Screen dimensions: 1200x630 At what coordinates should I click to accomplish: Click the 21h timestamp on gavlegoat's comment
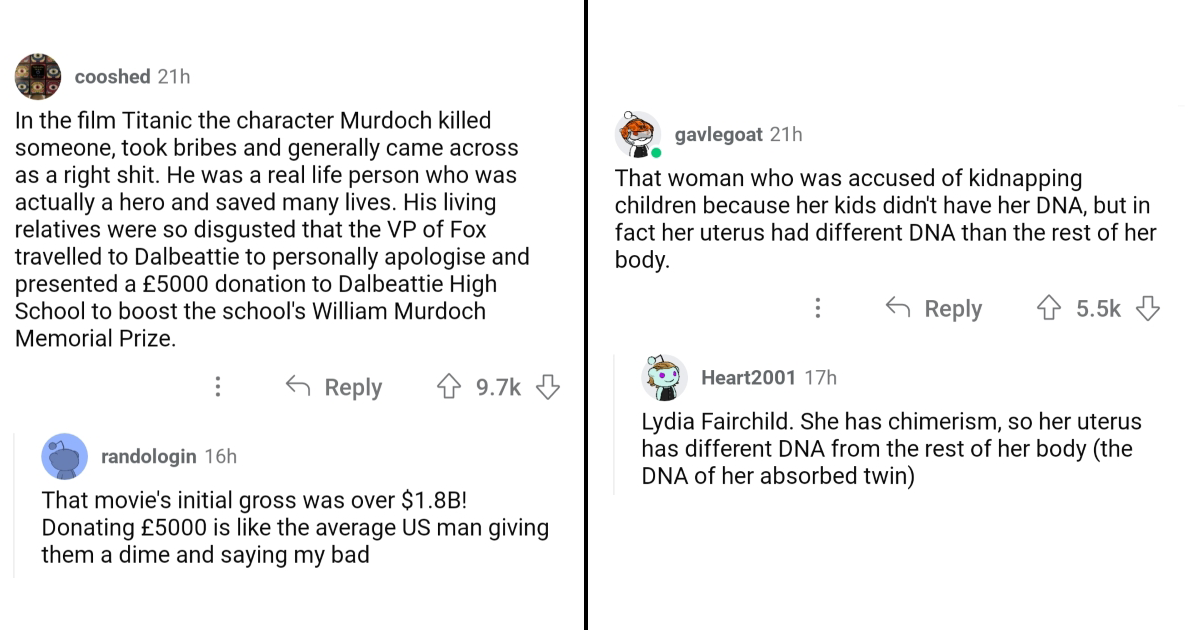pyautogui.click(x=786, y=135)
